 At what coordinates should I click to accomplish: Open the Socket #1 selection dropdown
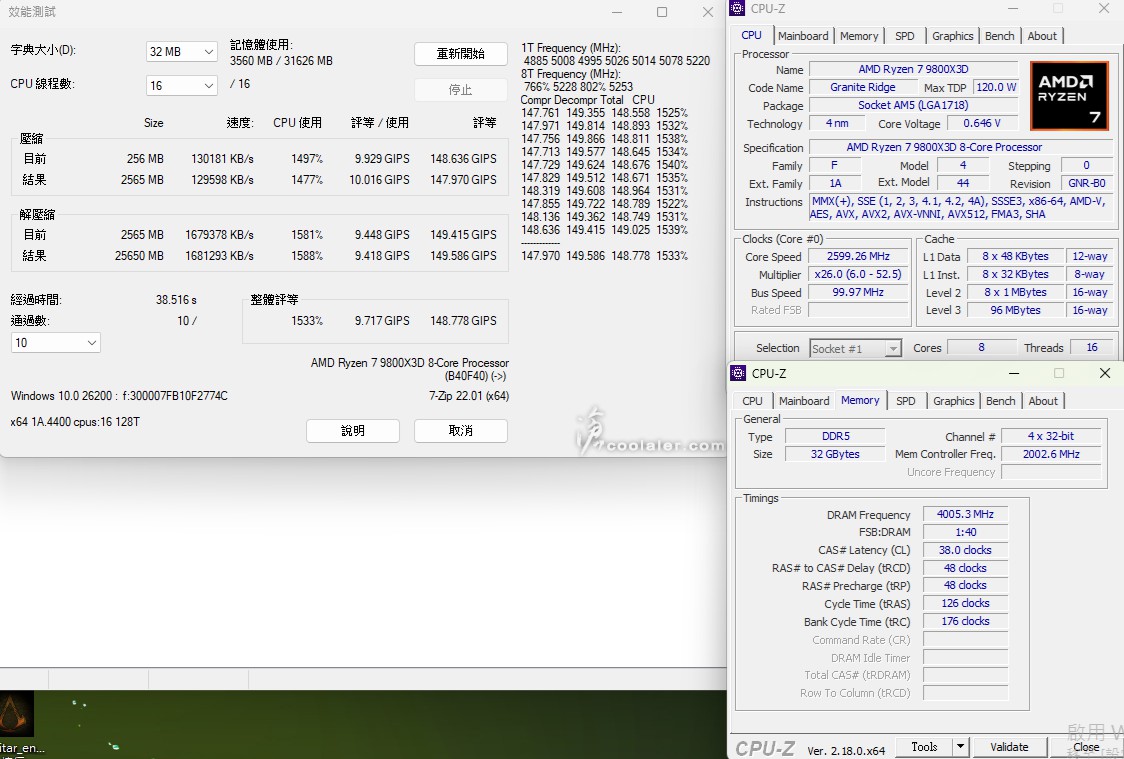point(855,349)
